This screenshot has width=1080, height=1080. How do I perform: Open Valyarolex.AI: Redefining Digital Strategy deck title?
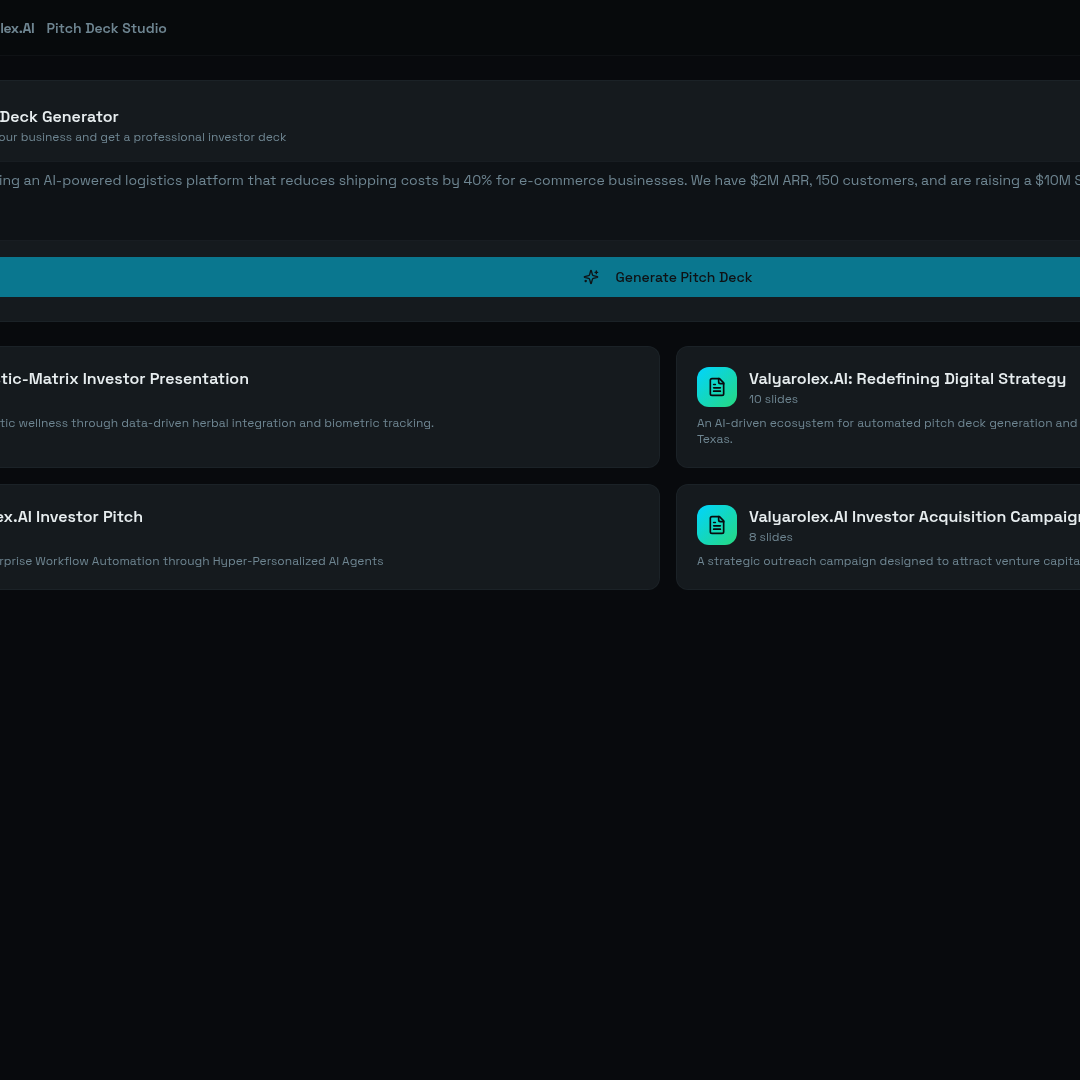click(907, 379)
